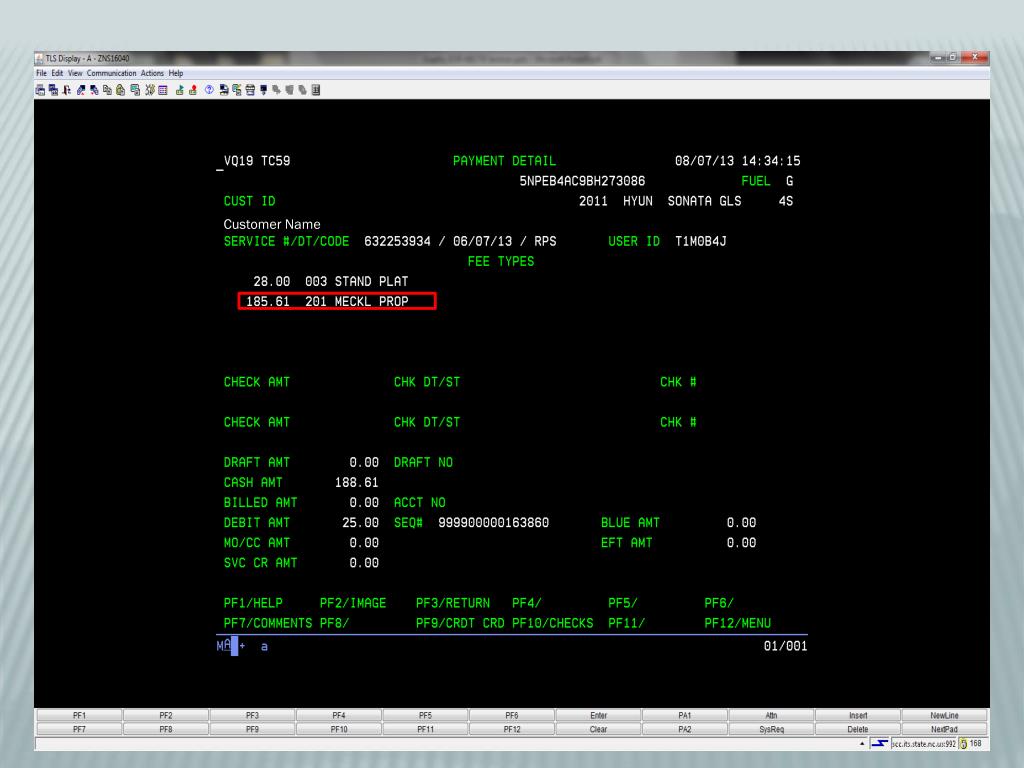Click the Clear keypad button

tap(598, 729)
